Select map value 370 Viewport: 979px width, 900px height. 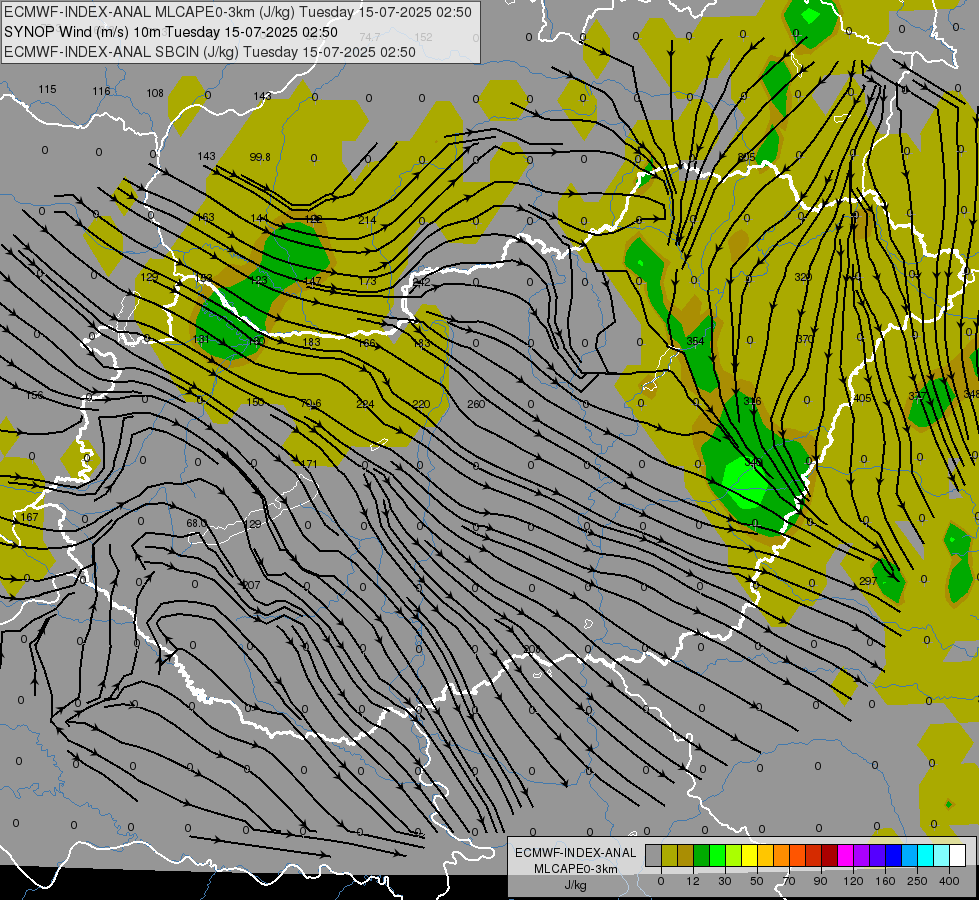[805, 339]
